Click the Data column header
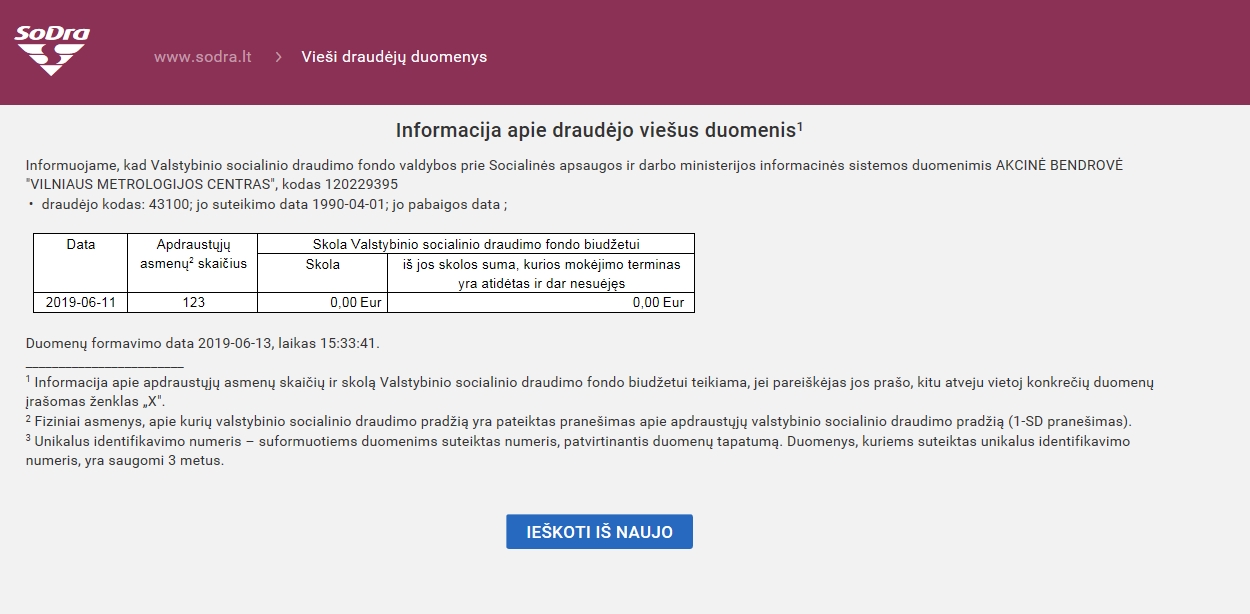Image resolution: width=1250 pixels, height=614 pixels. point(81,244)
